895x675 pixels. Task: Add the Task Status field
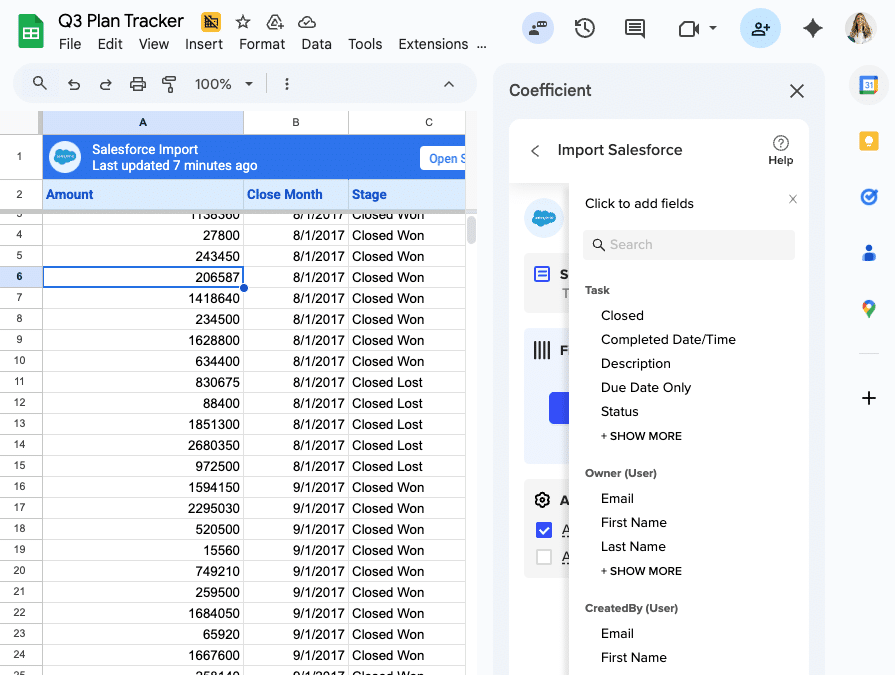tap(619, 411)
